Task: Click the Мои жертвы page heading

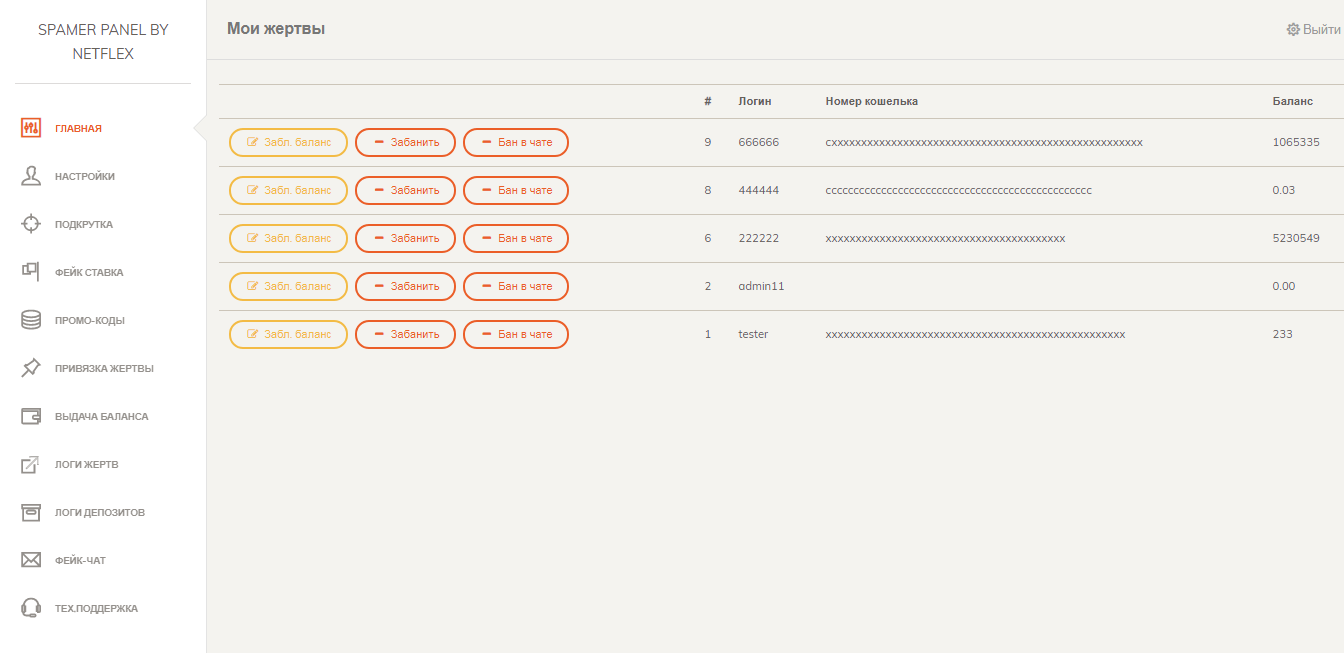Action: 276,29
